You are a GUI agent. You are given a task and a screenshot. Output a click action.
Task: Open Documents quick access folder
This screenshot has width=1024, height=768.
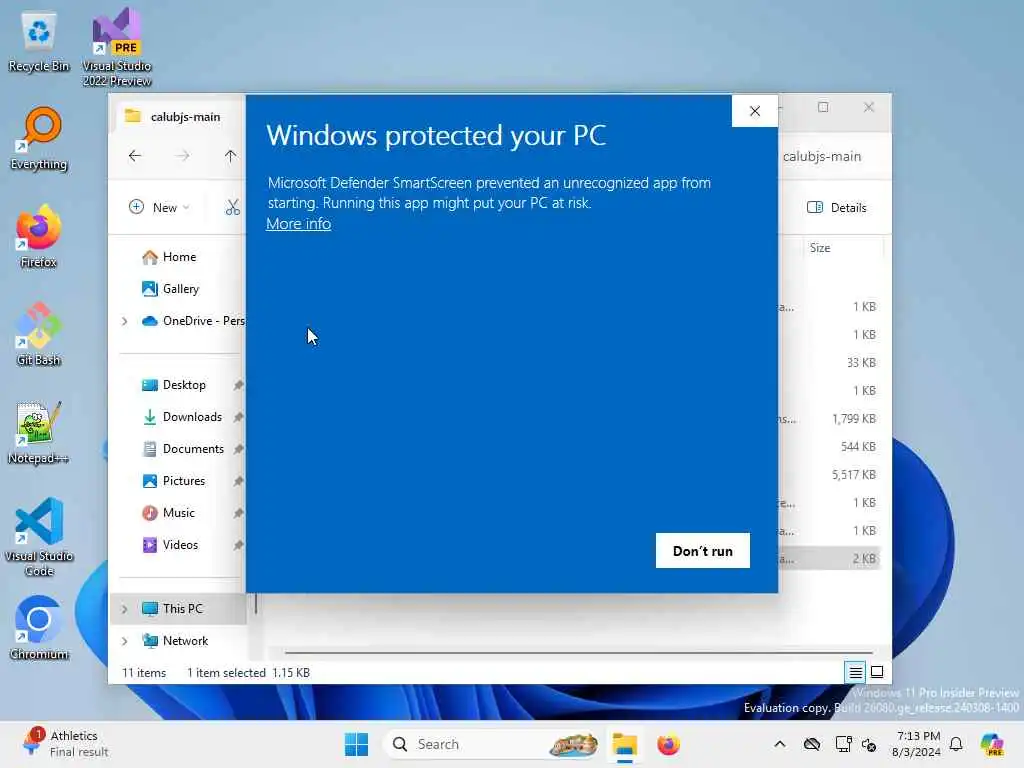(x=183, y=449)
